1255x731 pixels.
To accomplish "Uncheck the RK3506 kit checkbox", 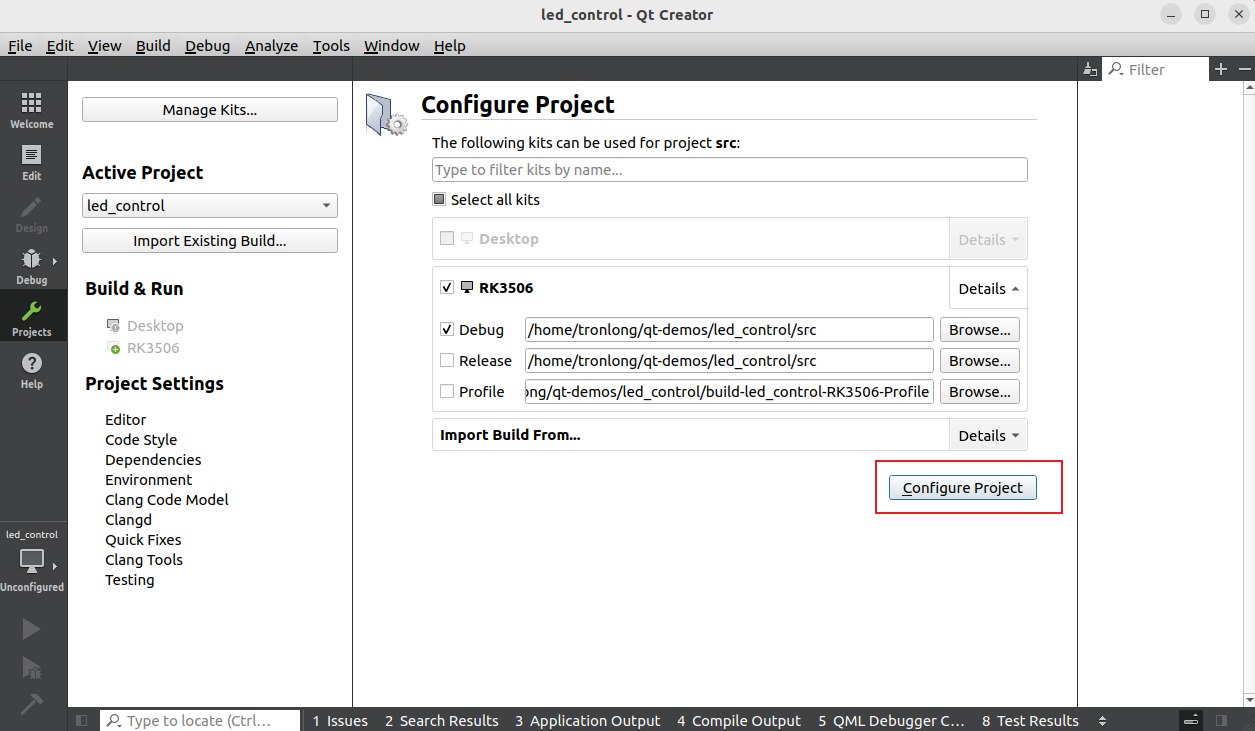I will (447, 287).
